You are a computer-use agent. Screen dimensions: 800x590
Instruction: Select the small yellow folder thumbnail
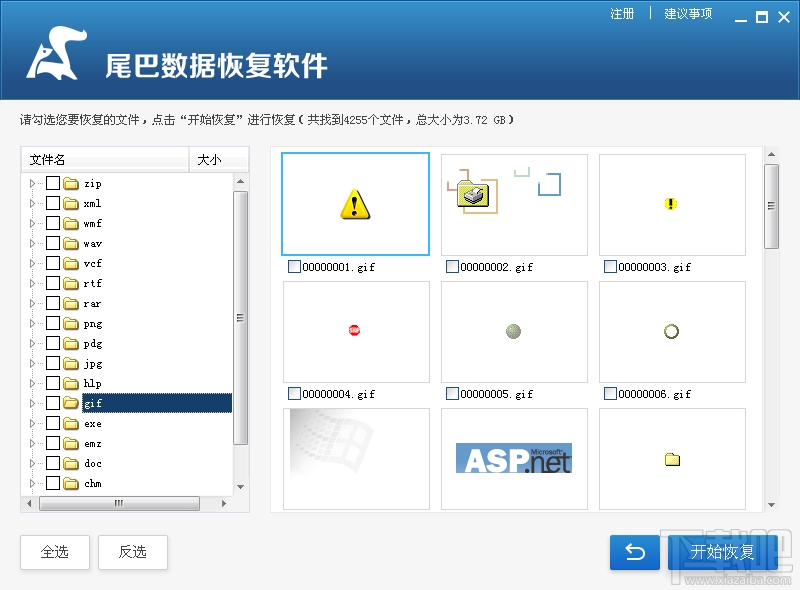click(x=672, y=458)
